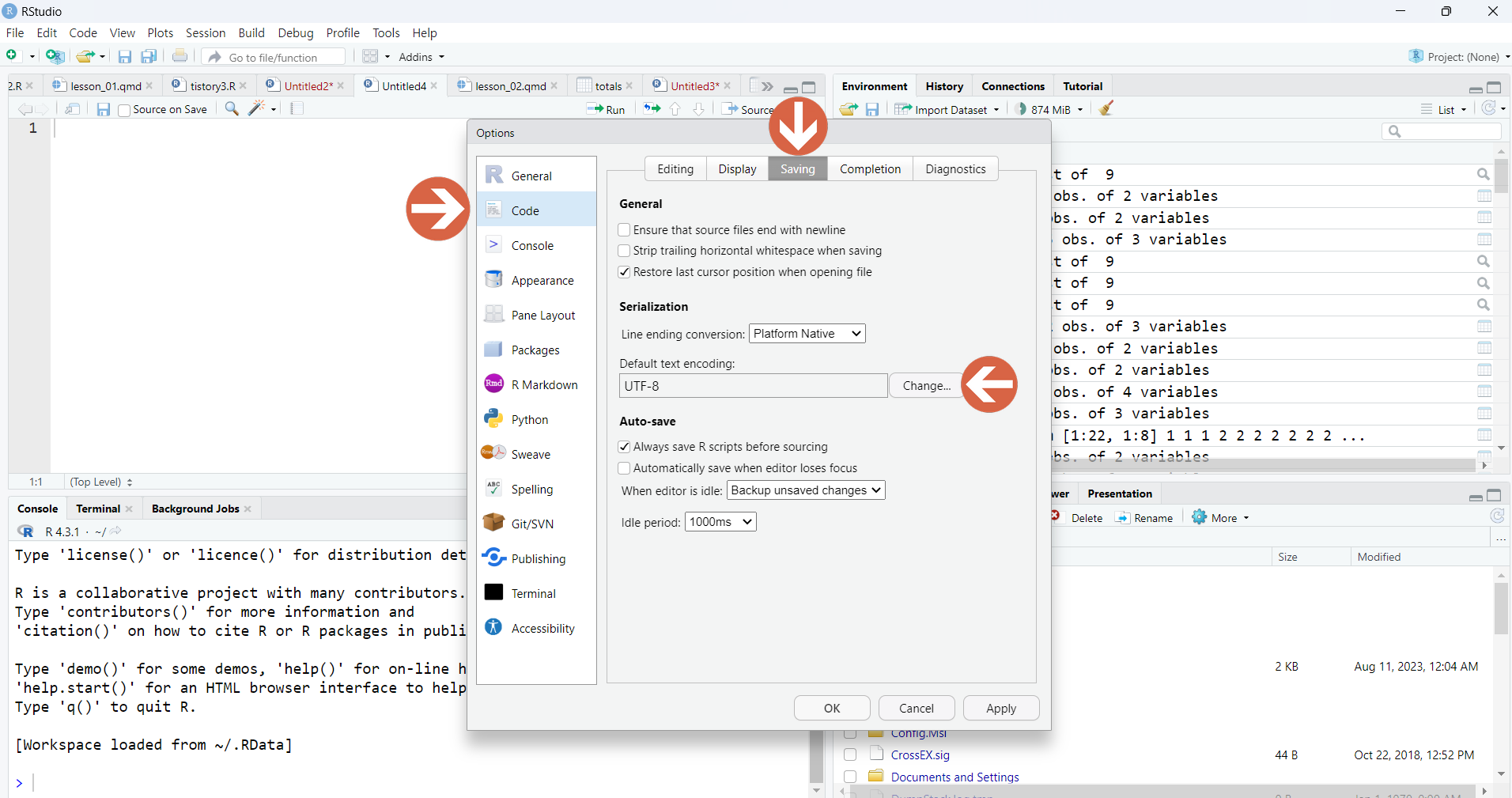Enable Ensure source files end with newline
This screenshot has height=798, width=1512.
[624, 229]
